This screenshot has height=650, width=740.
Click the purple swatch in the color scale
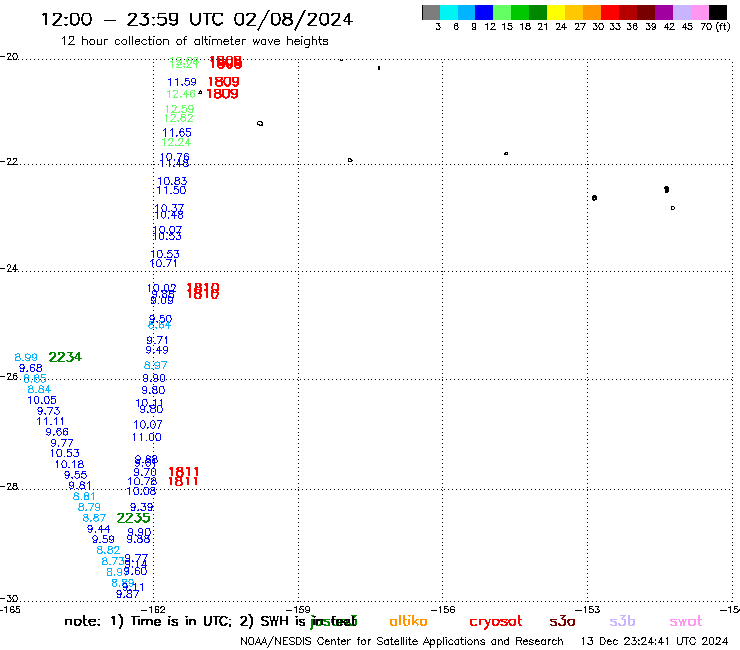pyautogui.click(x=664, y=12)
